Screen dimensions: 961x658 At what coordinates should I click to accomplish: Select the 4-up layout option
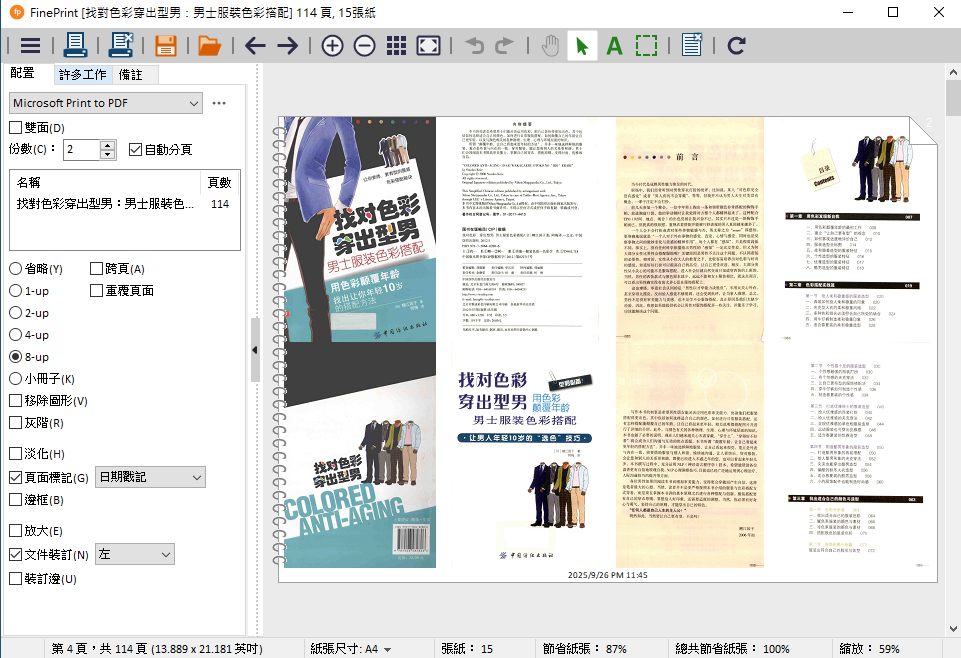pos(16,335)
